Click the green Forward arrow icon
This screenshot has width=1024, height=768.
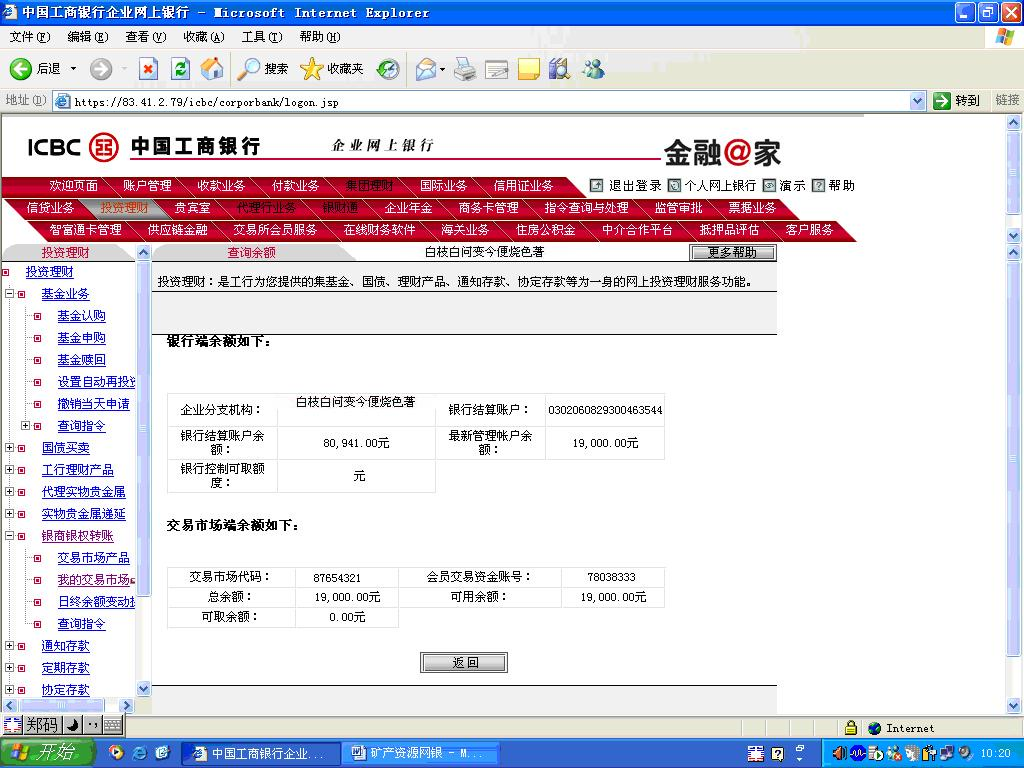pyautogui.click(x=101, y=69)
